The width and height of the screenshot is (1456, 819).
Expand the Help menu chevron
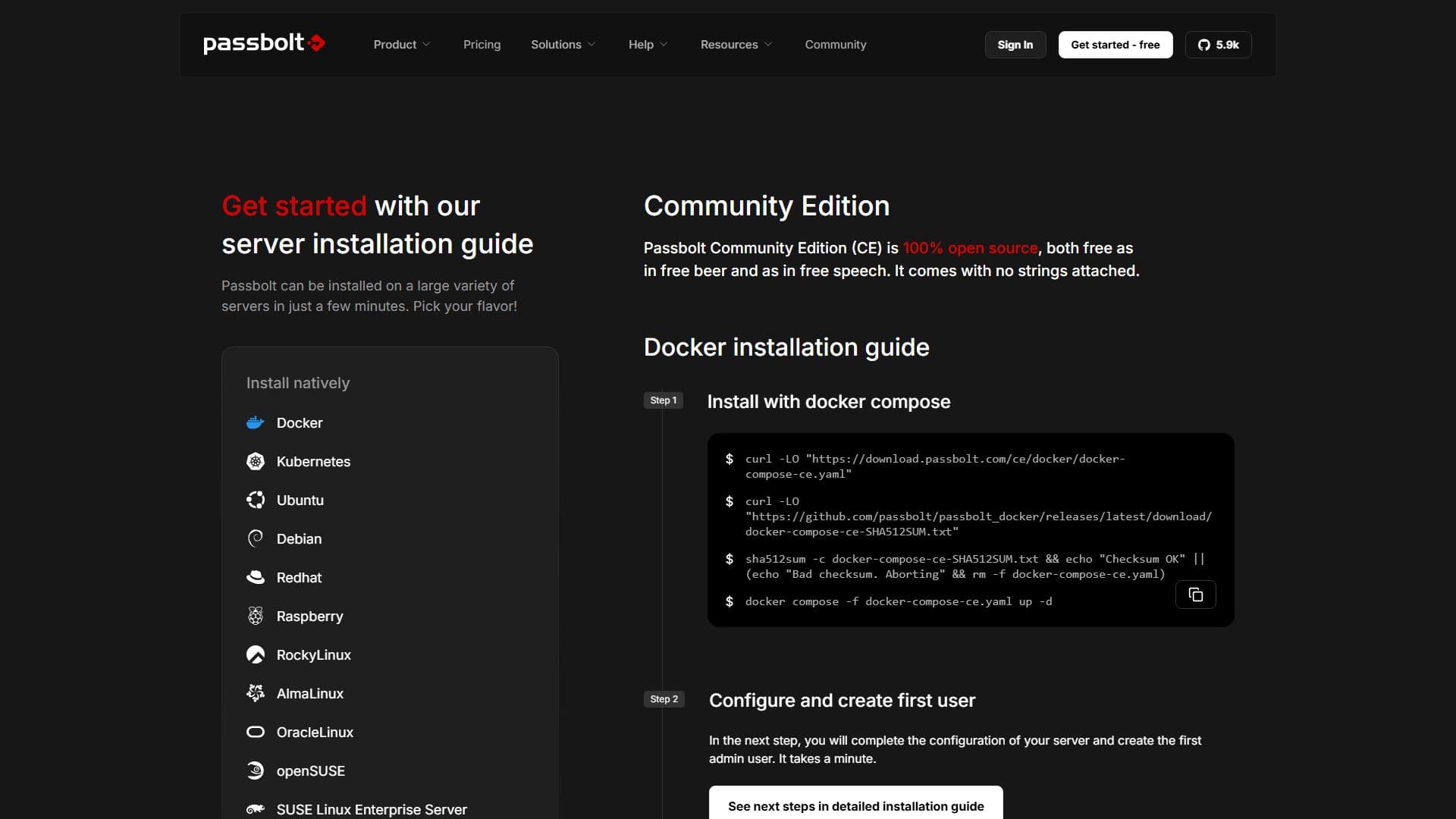pos(664,45)
